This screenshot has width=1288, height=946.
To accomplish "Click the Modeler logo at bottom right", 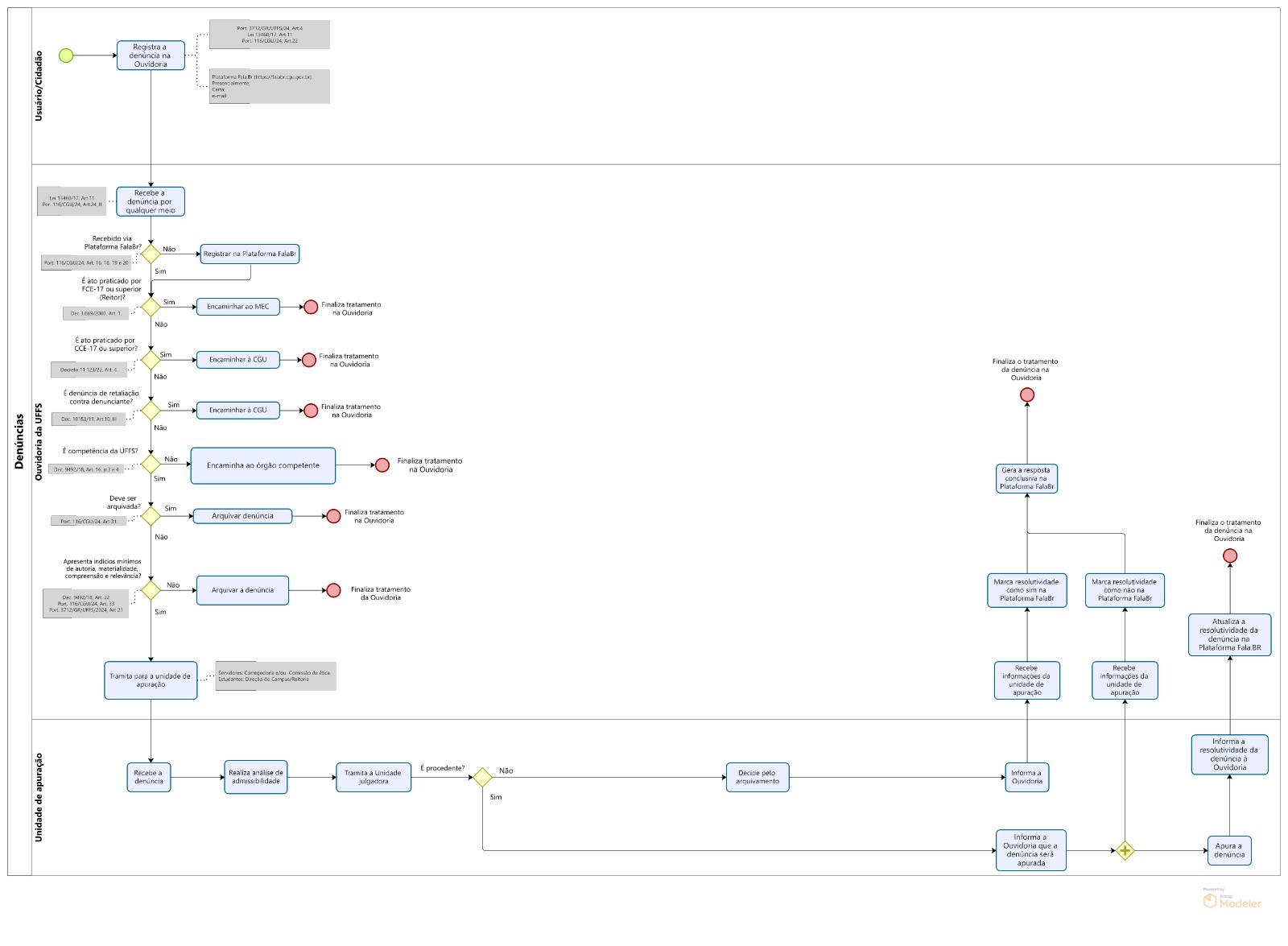I will [1232, 900].
